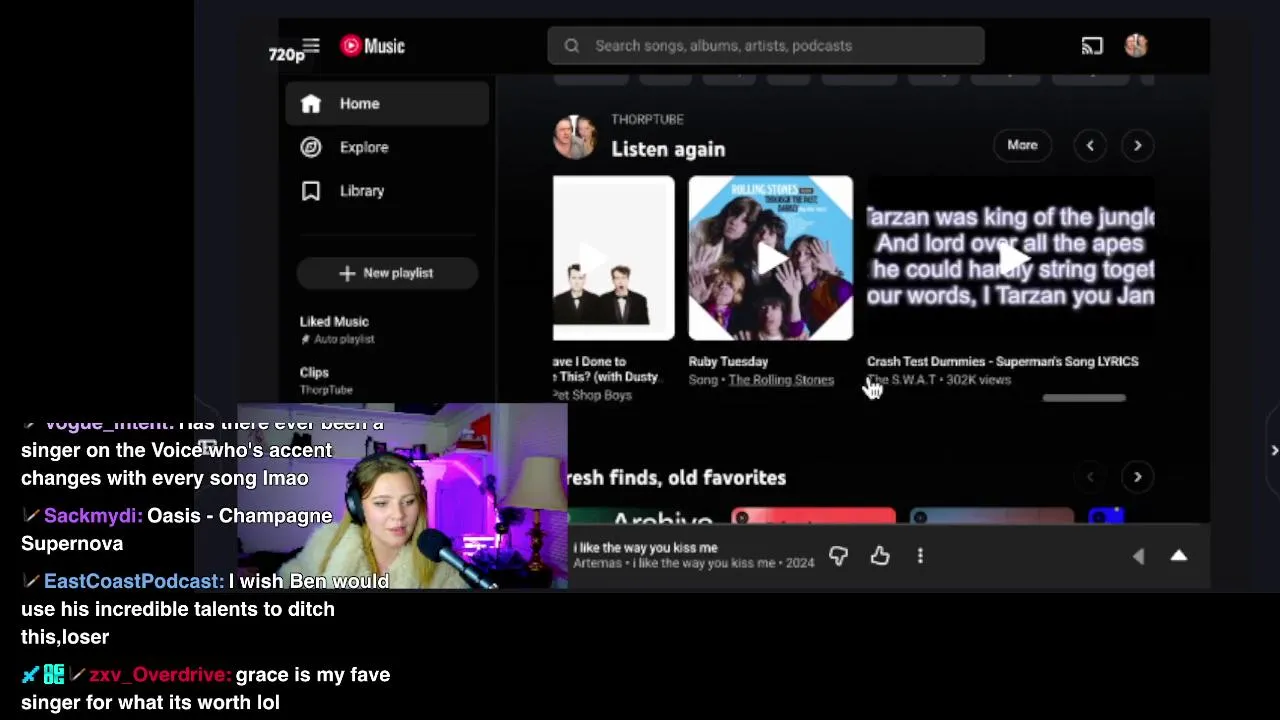The height and width of the screenshot is (720, 1280).
Task: Click the pencil badge icon next to zxv_Overdrive
Action: click(x=78, y=675)
